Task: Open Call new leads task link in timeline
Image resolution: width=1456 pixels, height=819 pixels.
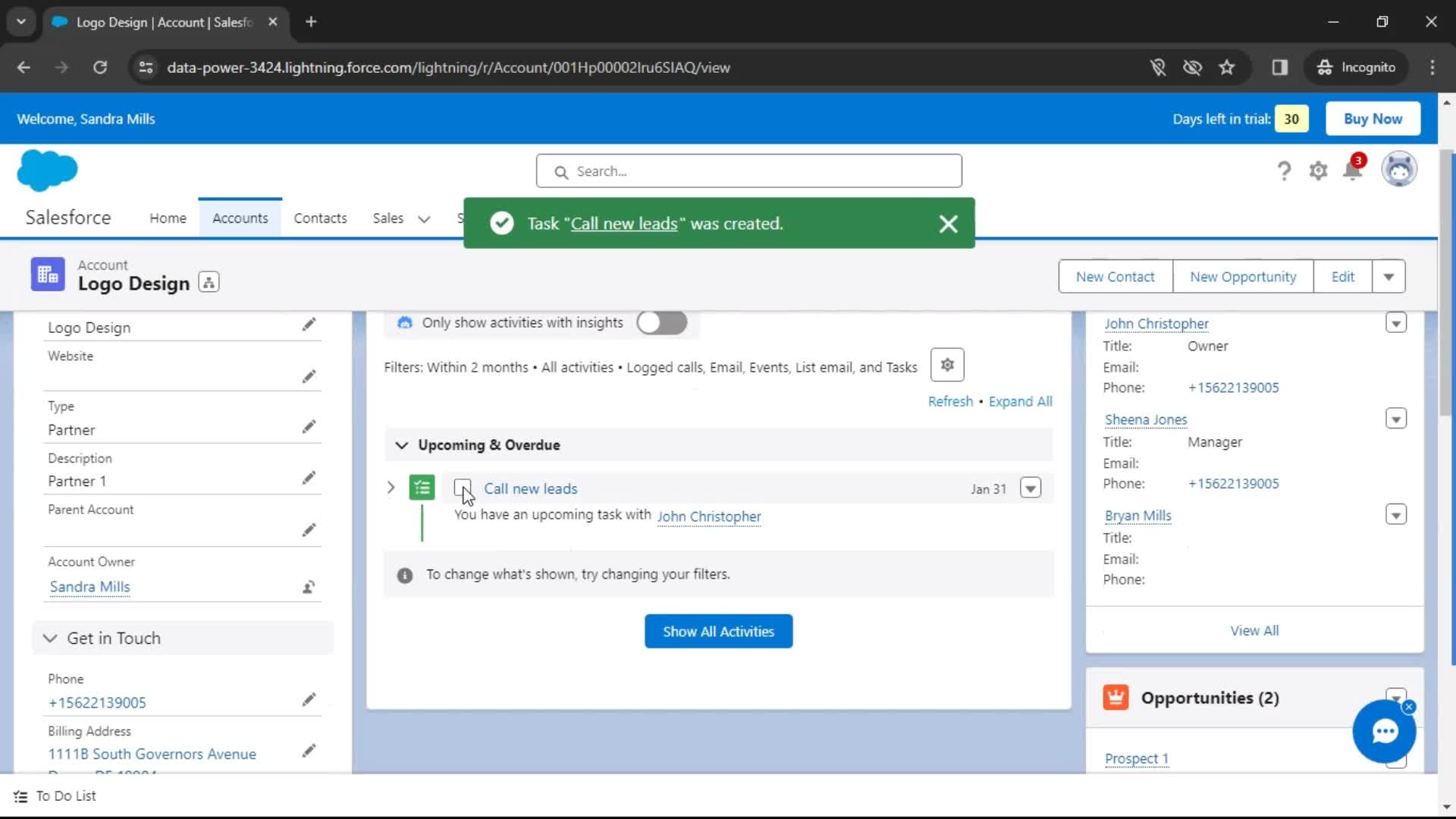Action: (x=531, y=489)
